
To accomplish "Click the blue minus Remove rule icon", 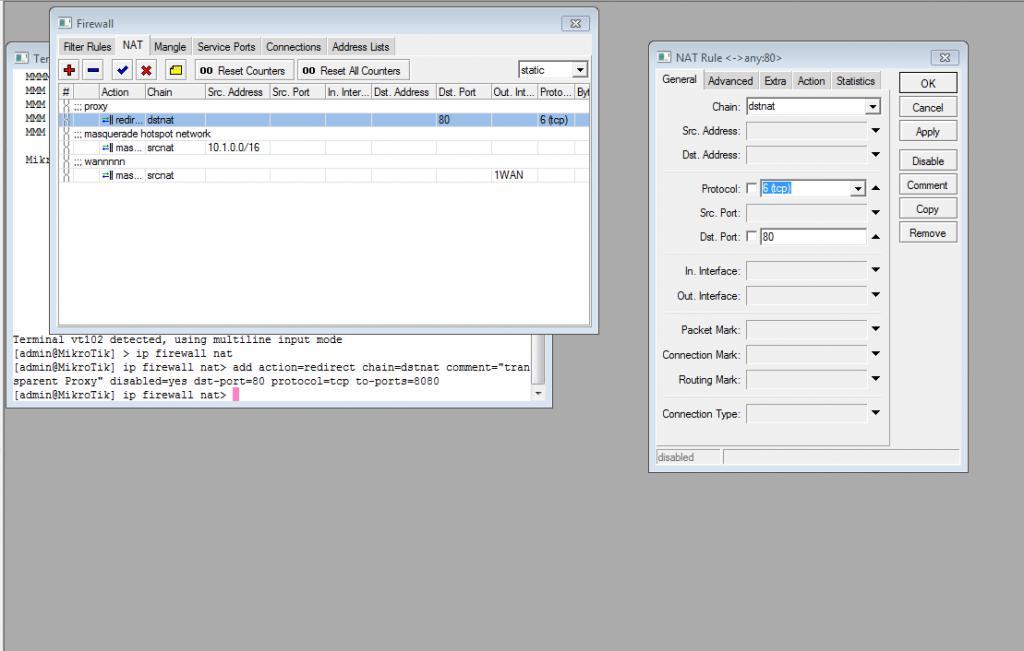I will 93,70.
